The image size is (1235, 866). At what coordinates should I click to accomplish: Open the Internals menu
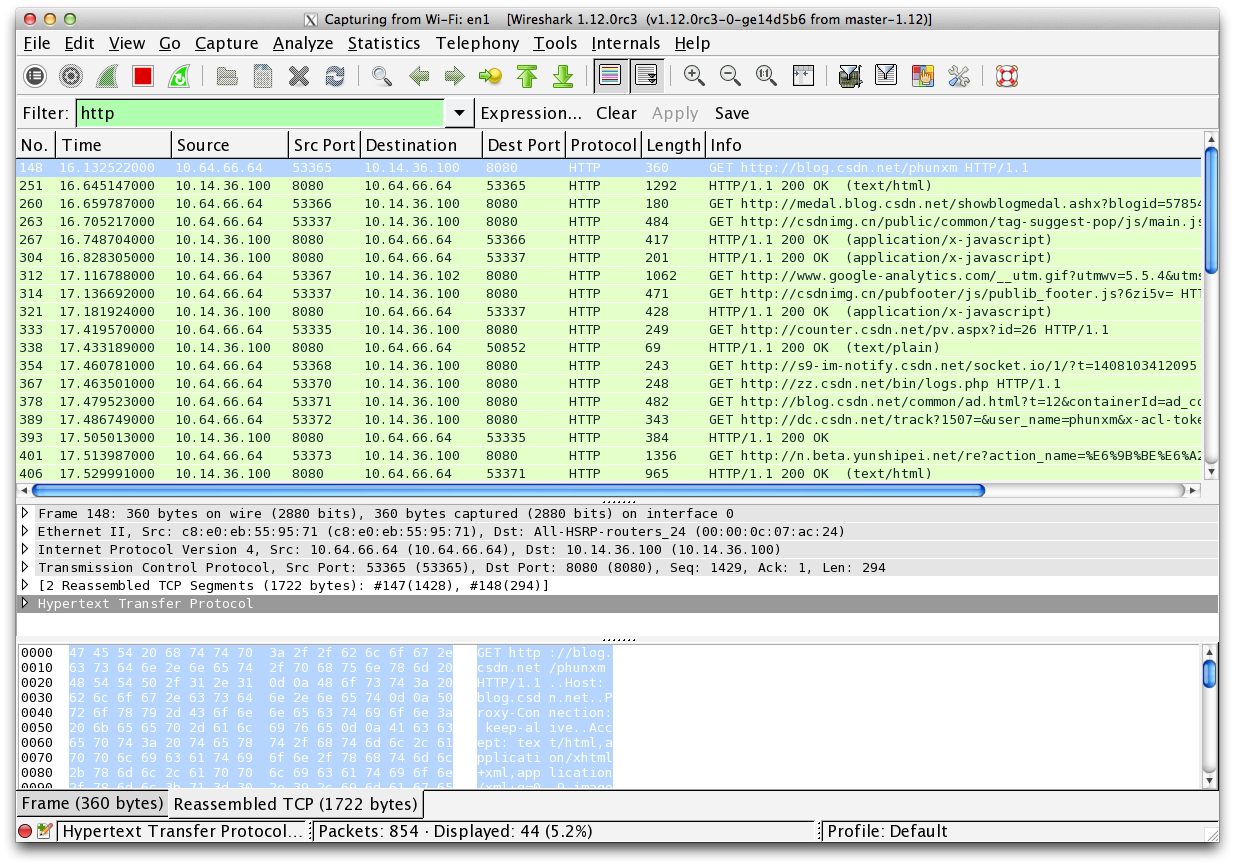pos(626,43)
